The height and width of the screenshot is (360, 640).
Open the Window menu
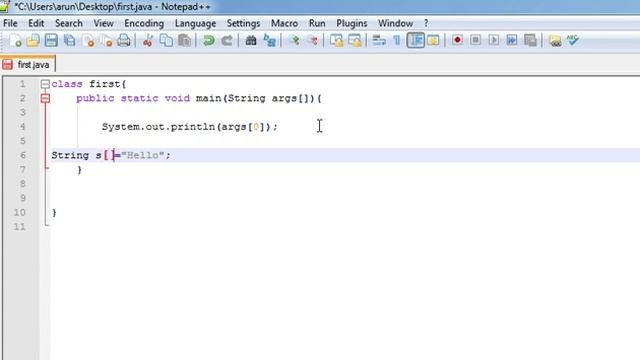(396, 23)
